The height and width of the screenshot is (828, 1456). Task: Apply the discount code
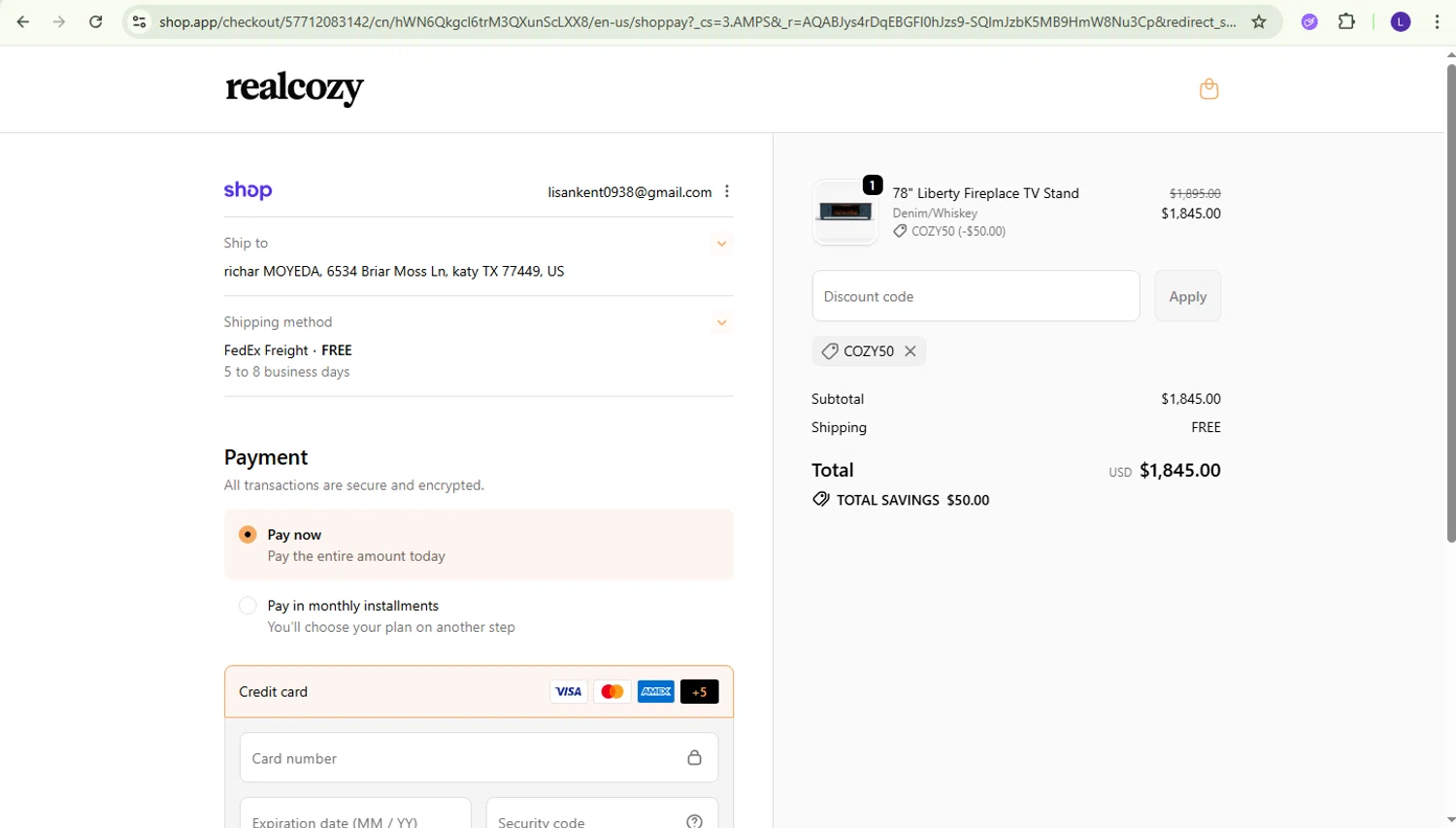1187,296
